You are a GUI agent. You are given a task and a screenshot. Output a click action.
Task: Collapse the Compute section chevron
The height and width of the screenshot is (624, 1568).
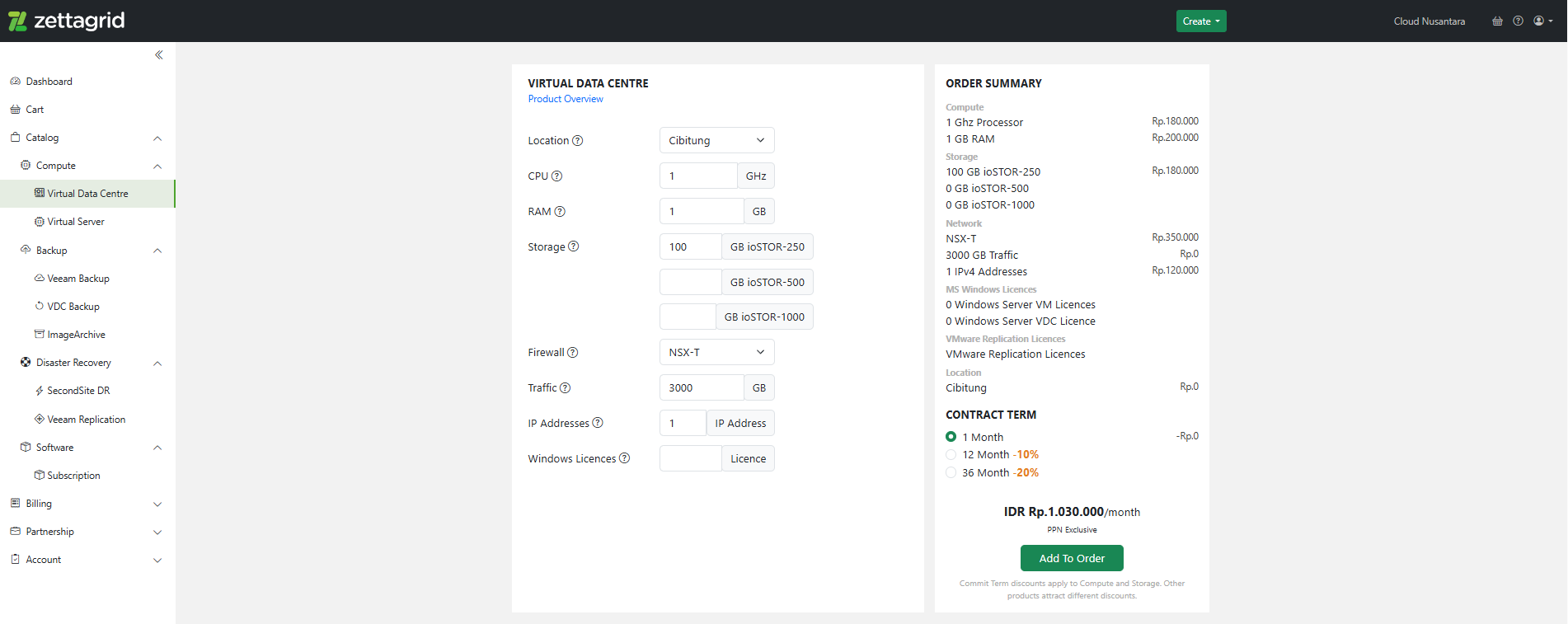click(157, 167)
